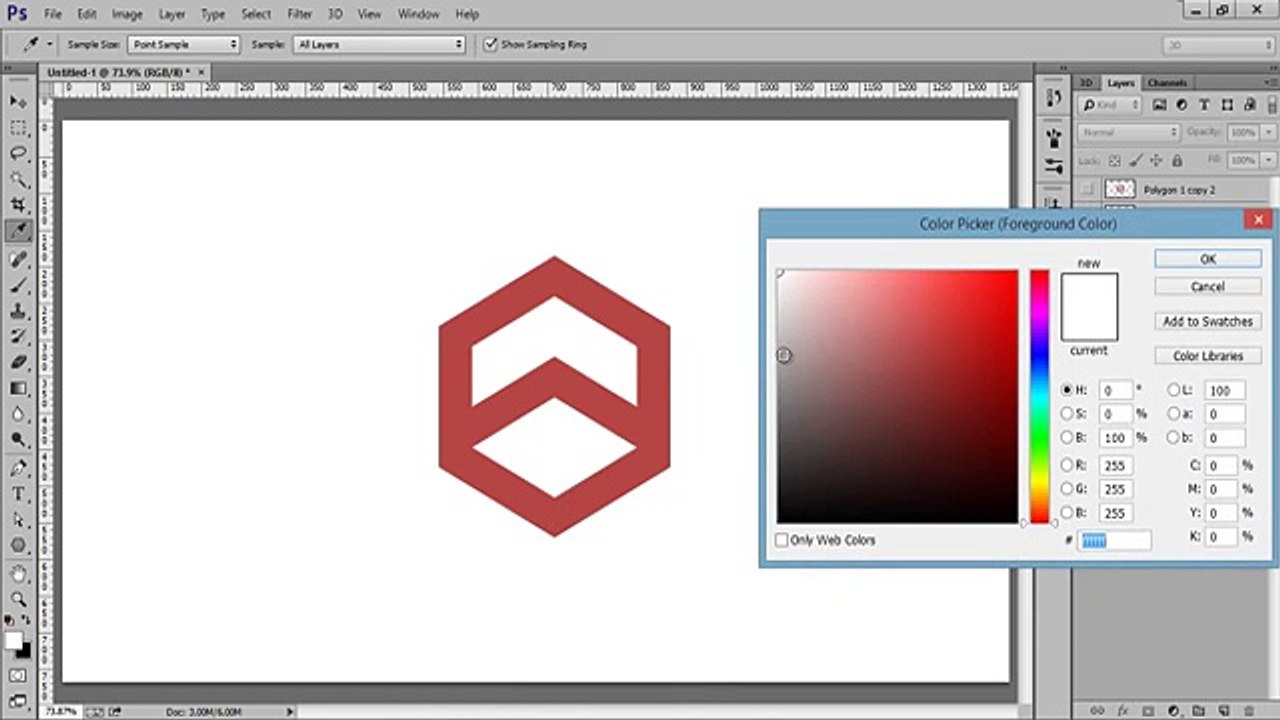Toggle visibility of Polygon 1 copy 2 layer
Screen dimensions: 1280x720
point(1088,189)
